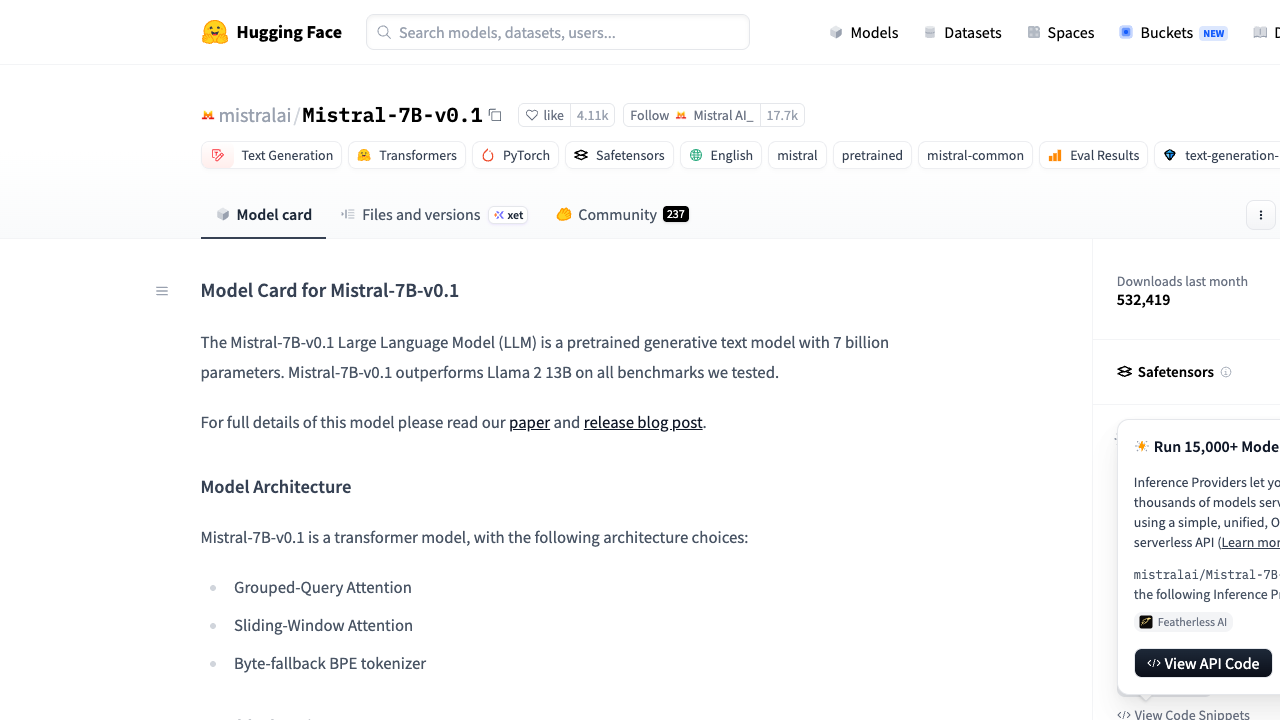Open the Hugging Face home link text
This screenshot has height=720, width=1280.
point(289,32)
